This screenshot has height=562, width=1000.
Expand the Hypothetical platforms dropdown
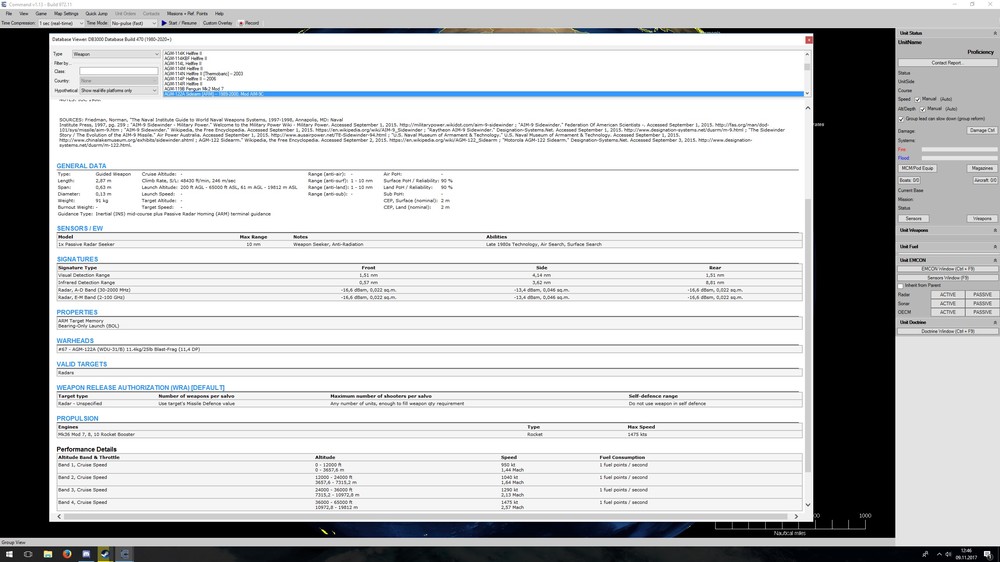tap(119, 90)
